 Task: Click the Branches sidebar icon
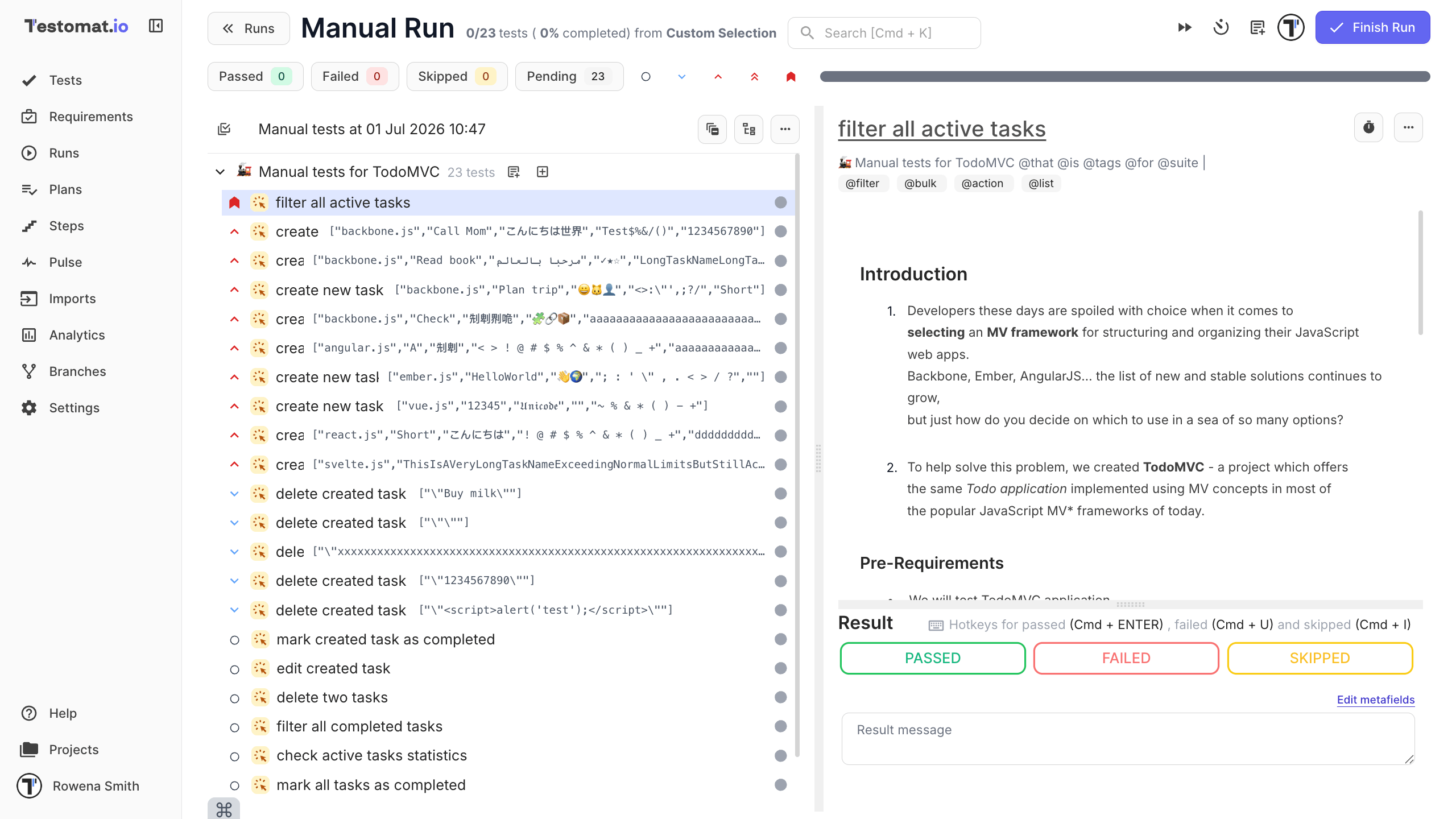(29, 371)
